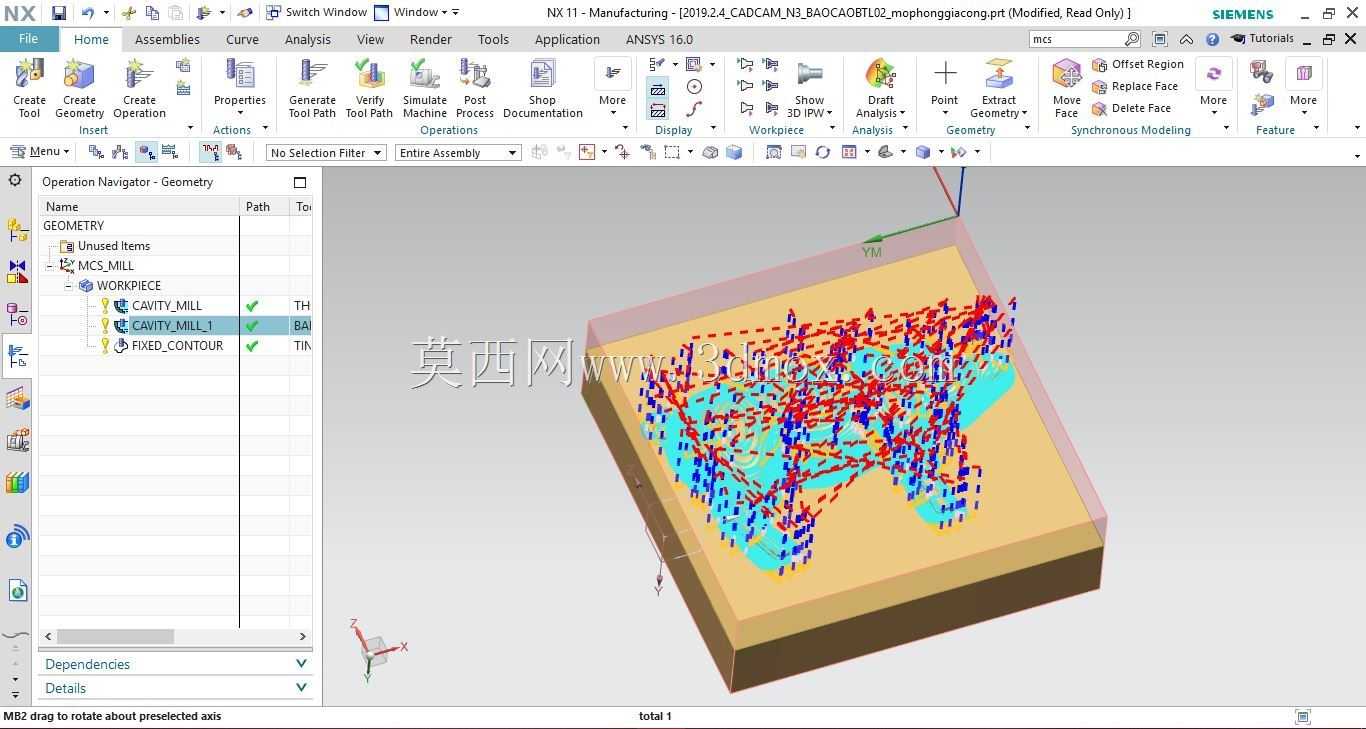
Task: Expand More in Feature group
Action: [1303, 88]
